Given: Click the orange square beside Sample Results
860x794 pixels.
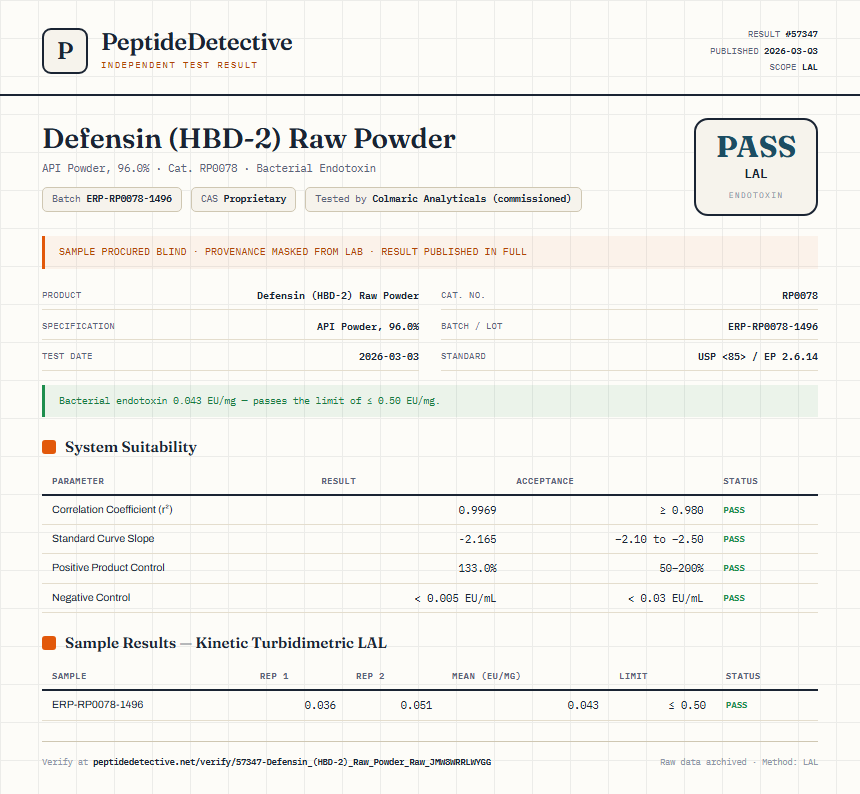Looking at the screenshot, I should coord(49,643).
